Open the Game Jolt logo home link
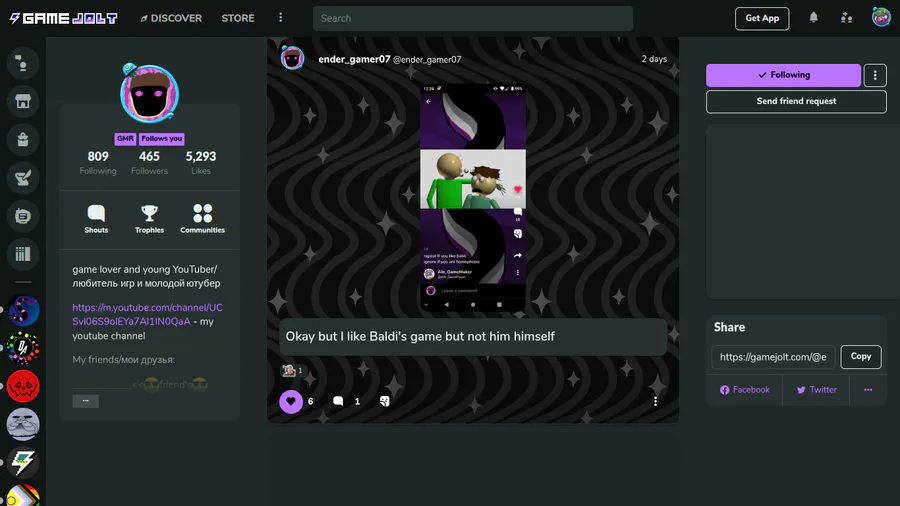 point(64,18)
